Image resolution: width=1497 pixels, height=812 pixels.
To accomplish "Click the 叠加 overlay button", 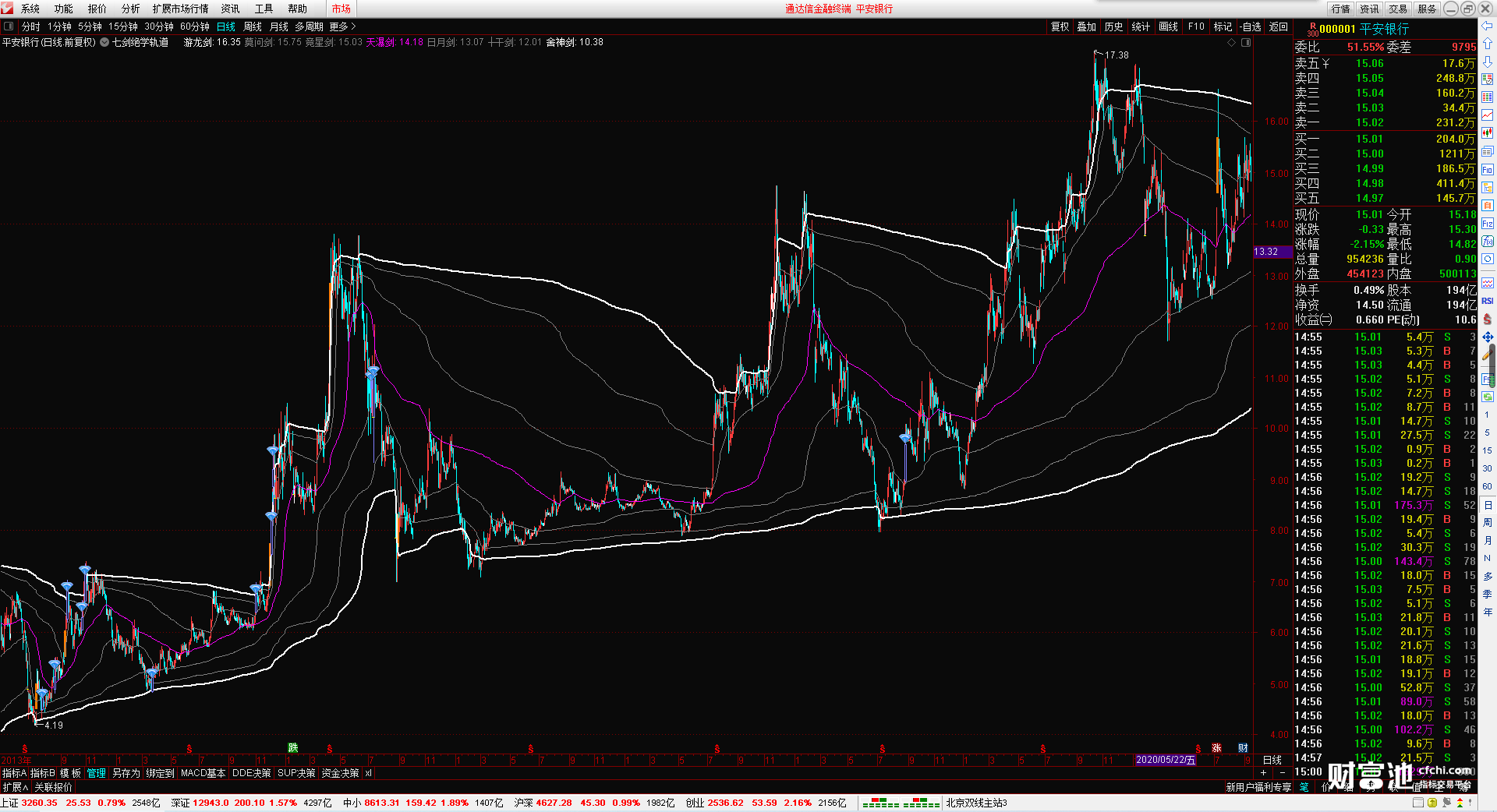I will [x=1087, y=26].
